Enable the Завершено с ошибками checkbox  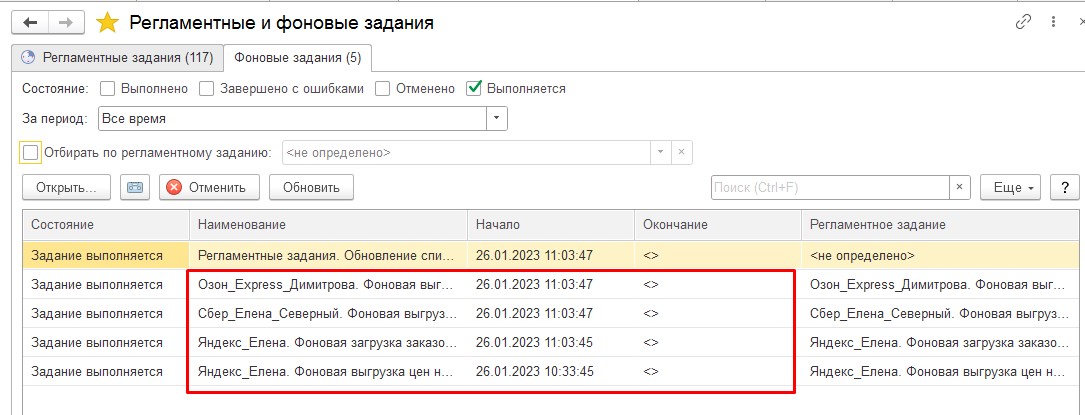(206, 89)
